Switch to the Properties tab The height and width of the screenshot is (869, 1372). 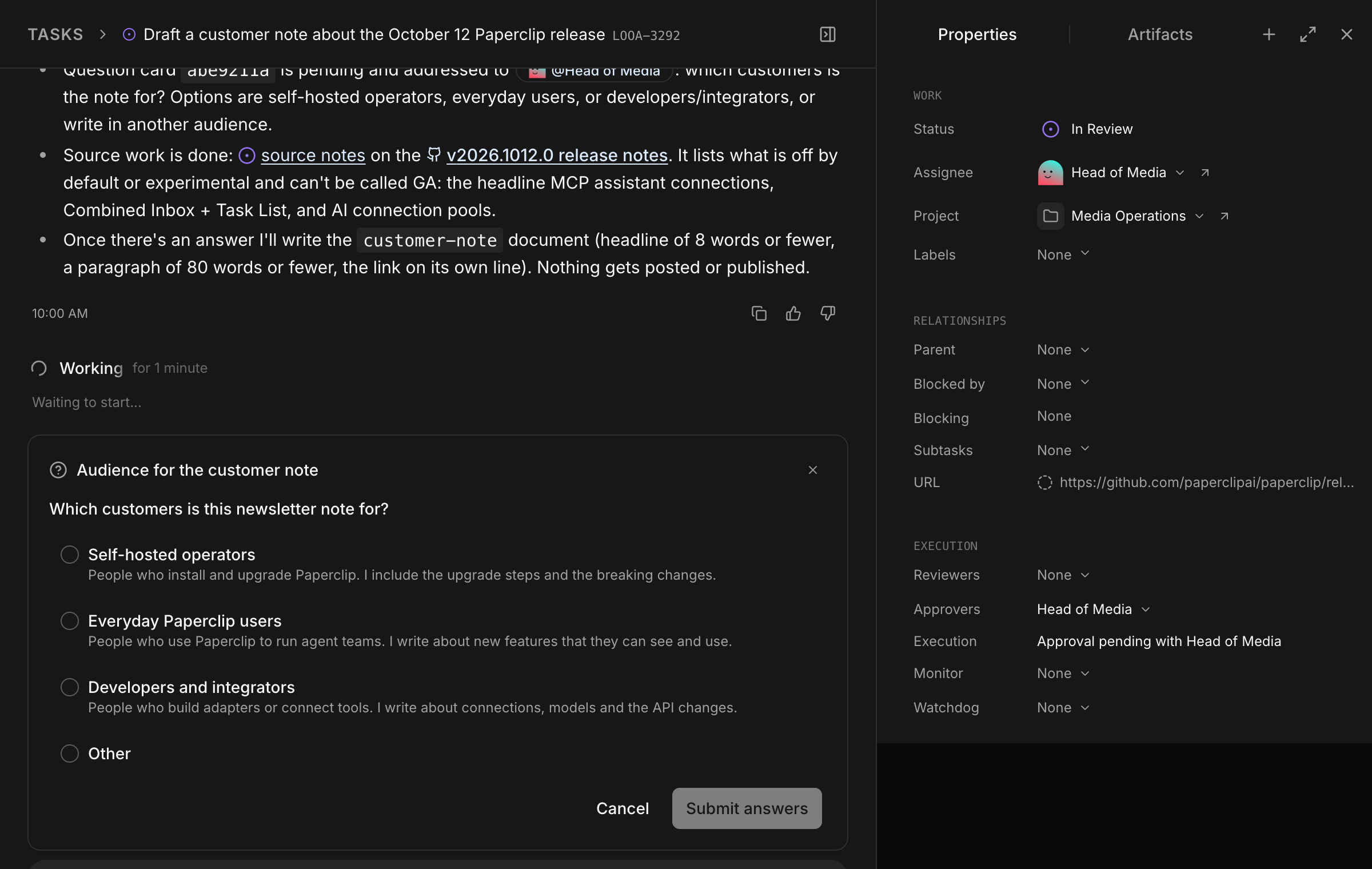(x=977, y=34)
